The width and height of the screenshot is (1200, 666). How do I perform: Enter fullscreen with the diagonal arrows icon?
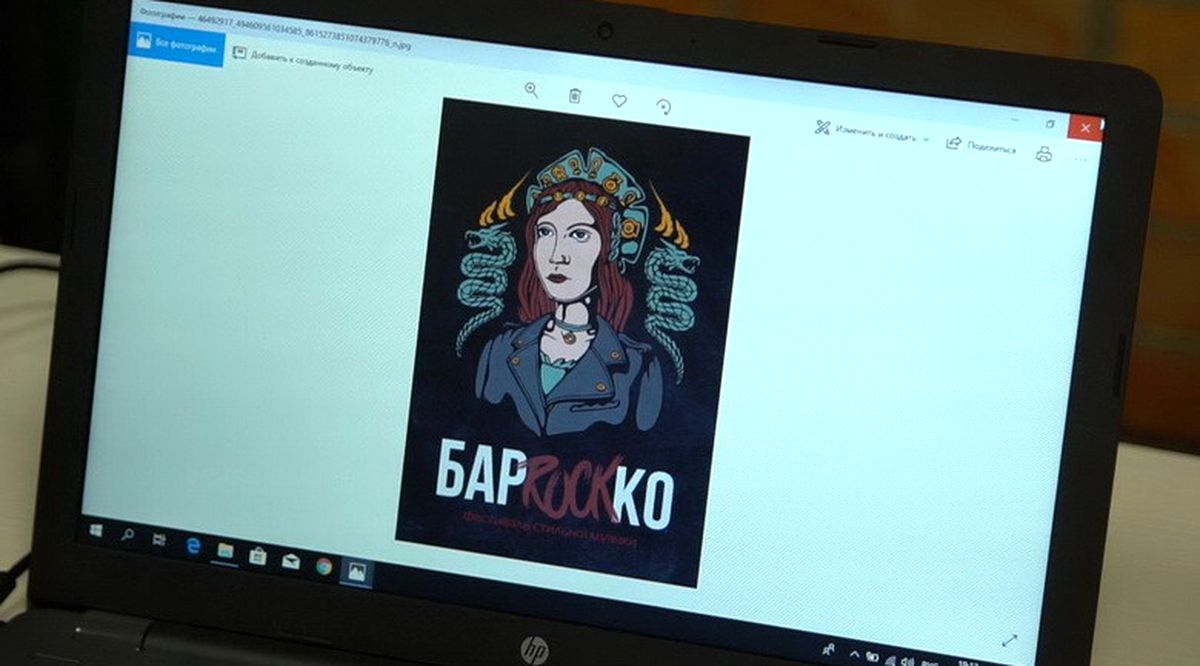point(1009,640)
